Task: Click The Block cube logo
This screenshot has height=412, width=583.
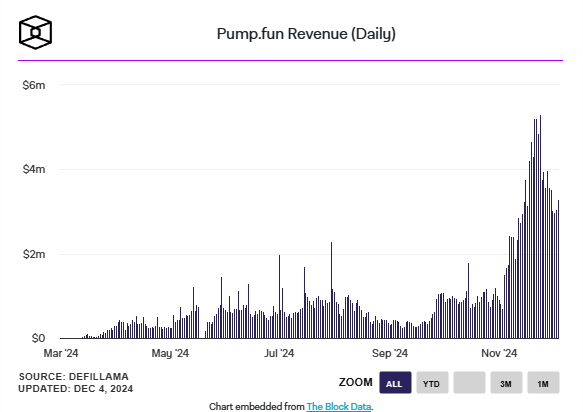Action: [35, 32]
